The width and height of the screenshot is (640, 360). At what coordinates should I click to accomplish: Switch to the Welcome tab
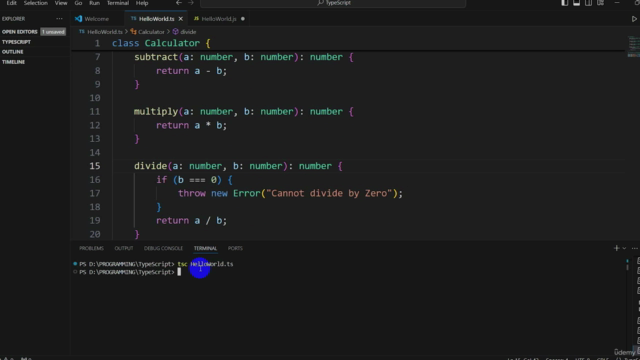(x=96, y=19)
